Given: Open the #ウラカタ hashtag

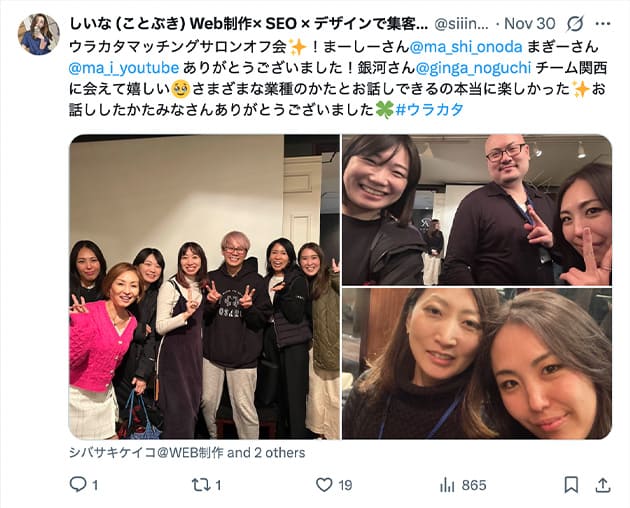Looking at the screenshot, I should click(x=430, y=109).
